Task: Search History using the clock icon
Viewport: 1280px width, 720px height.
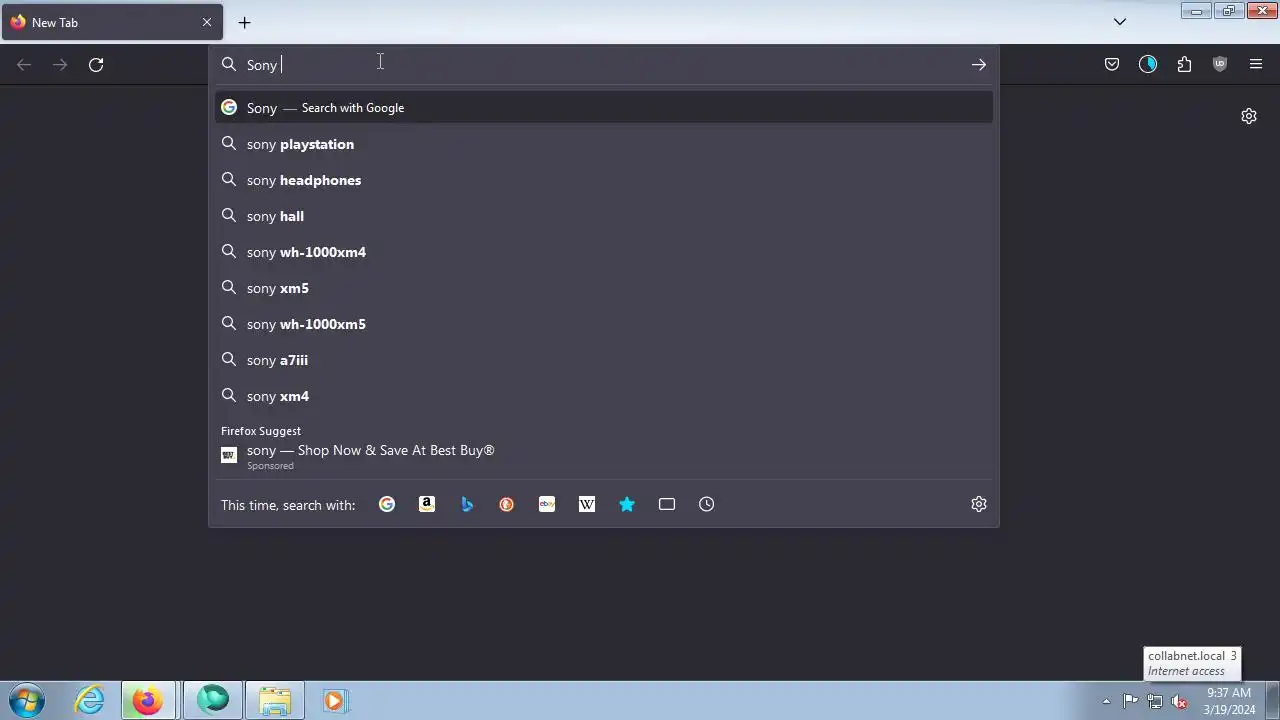Action: [707, 504]
